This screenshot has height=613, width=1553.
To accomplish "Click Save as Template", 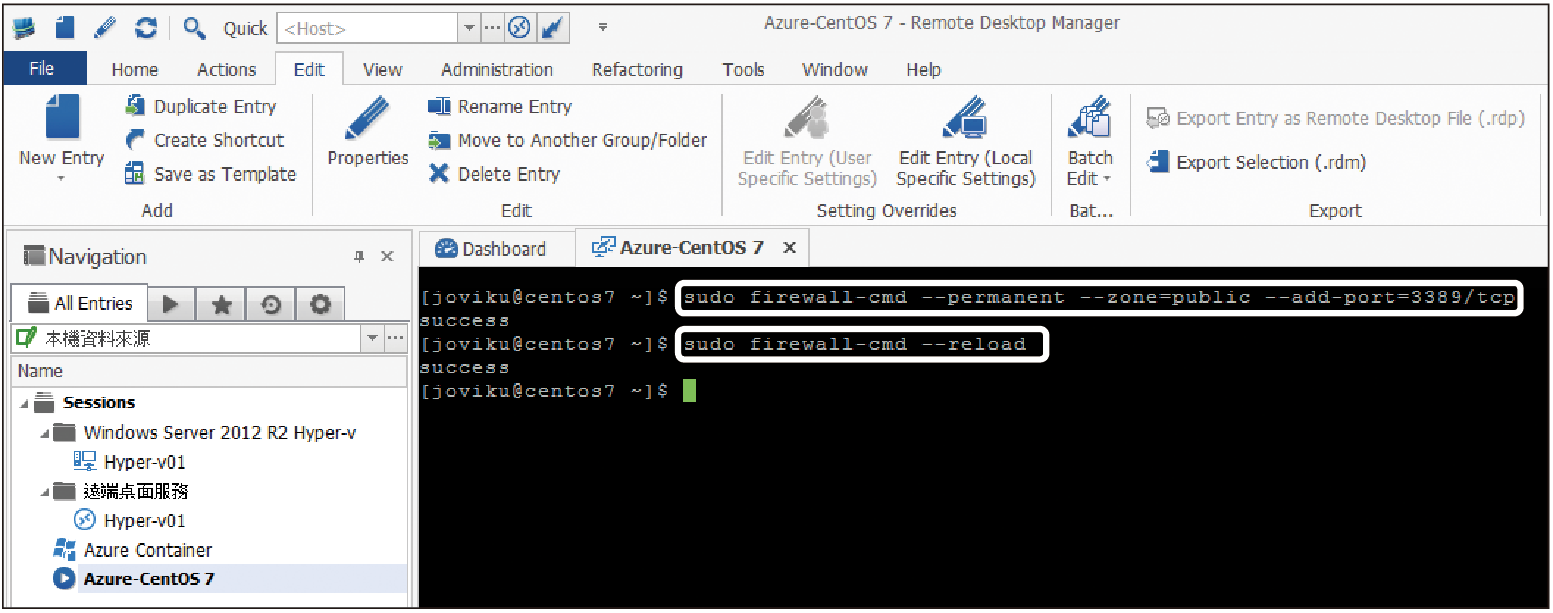I will tap(210, 174).
